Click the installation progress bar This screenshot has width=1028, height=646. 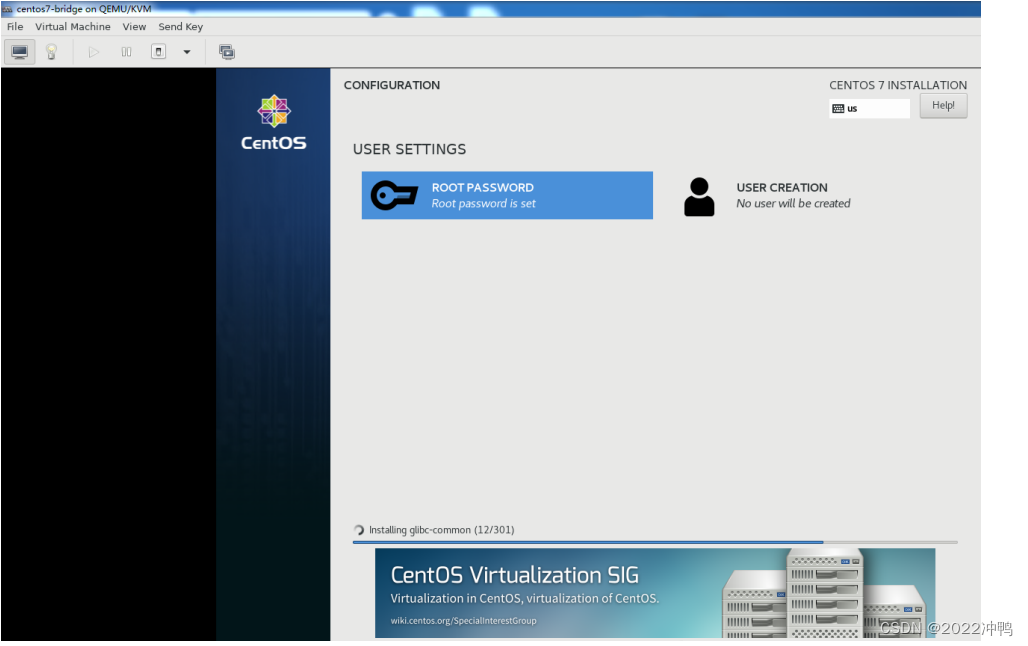click(x=655, y=542)
